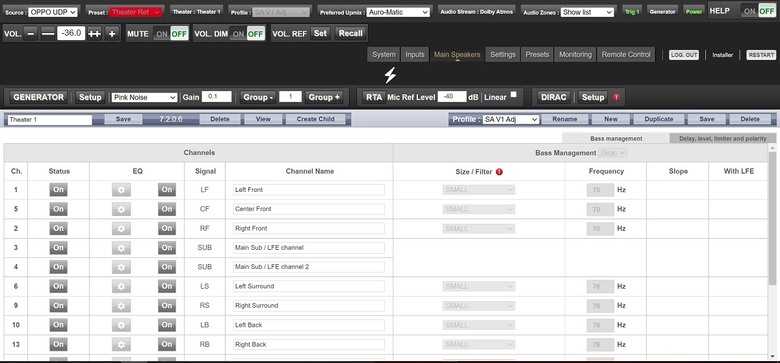Image resolution: width=780 pixels, height=363 pixels.
Task: Open the Preset dropdown showing Theater Ref
Action: (136, 12)
